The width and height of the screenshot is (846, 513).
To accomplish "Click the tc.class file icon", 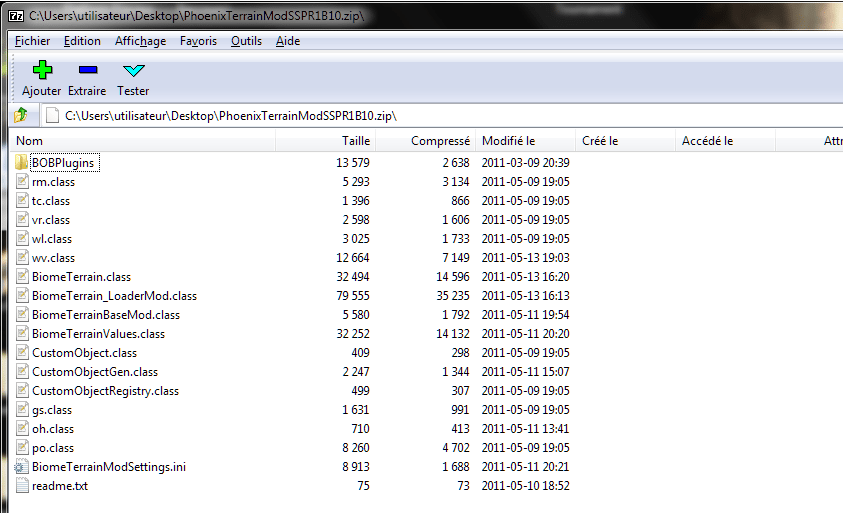I will 22,201.
